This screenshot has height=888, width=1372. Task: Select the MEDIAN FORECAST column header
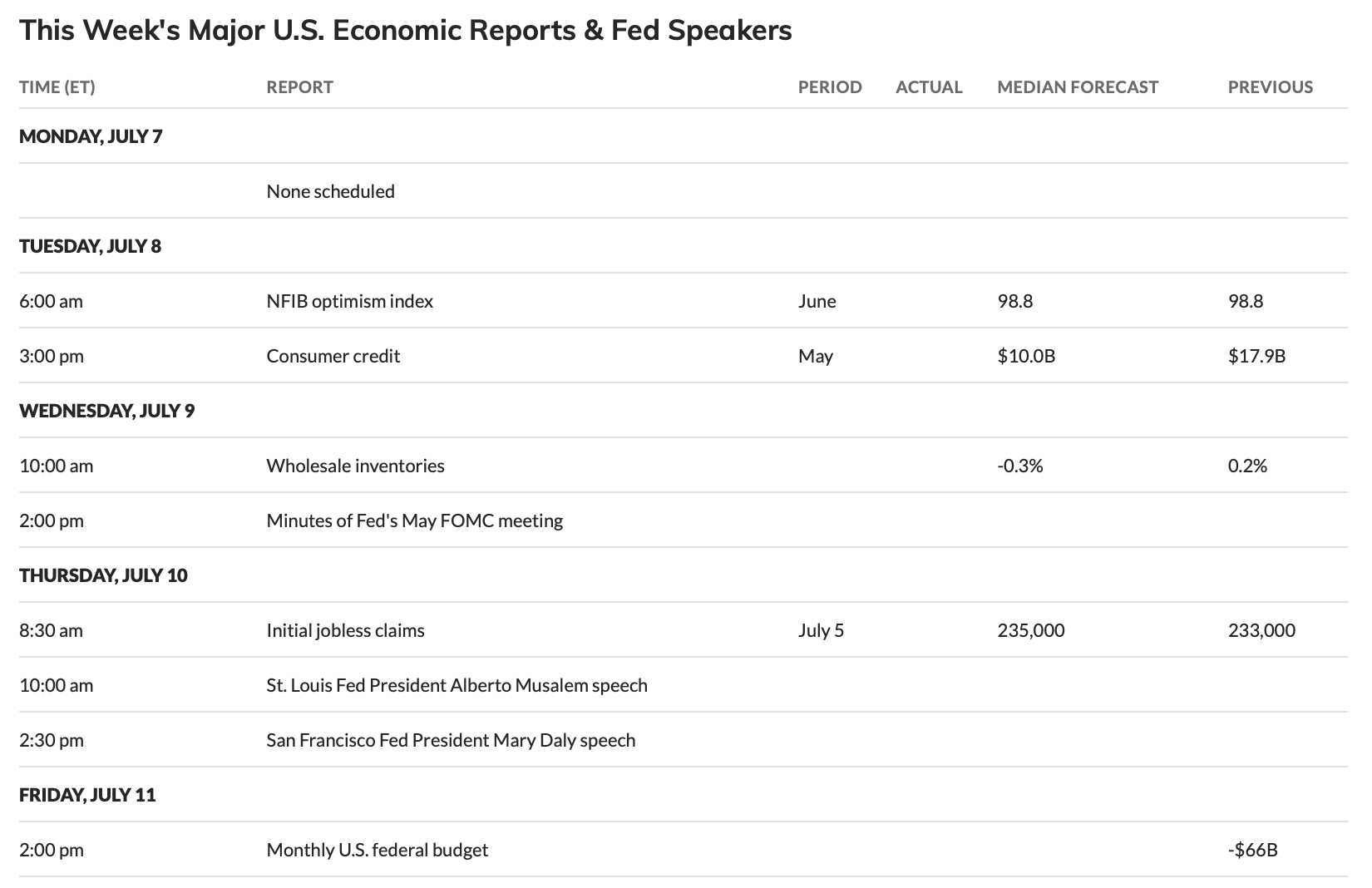coord(1078,87)
